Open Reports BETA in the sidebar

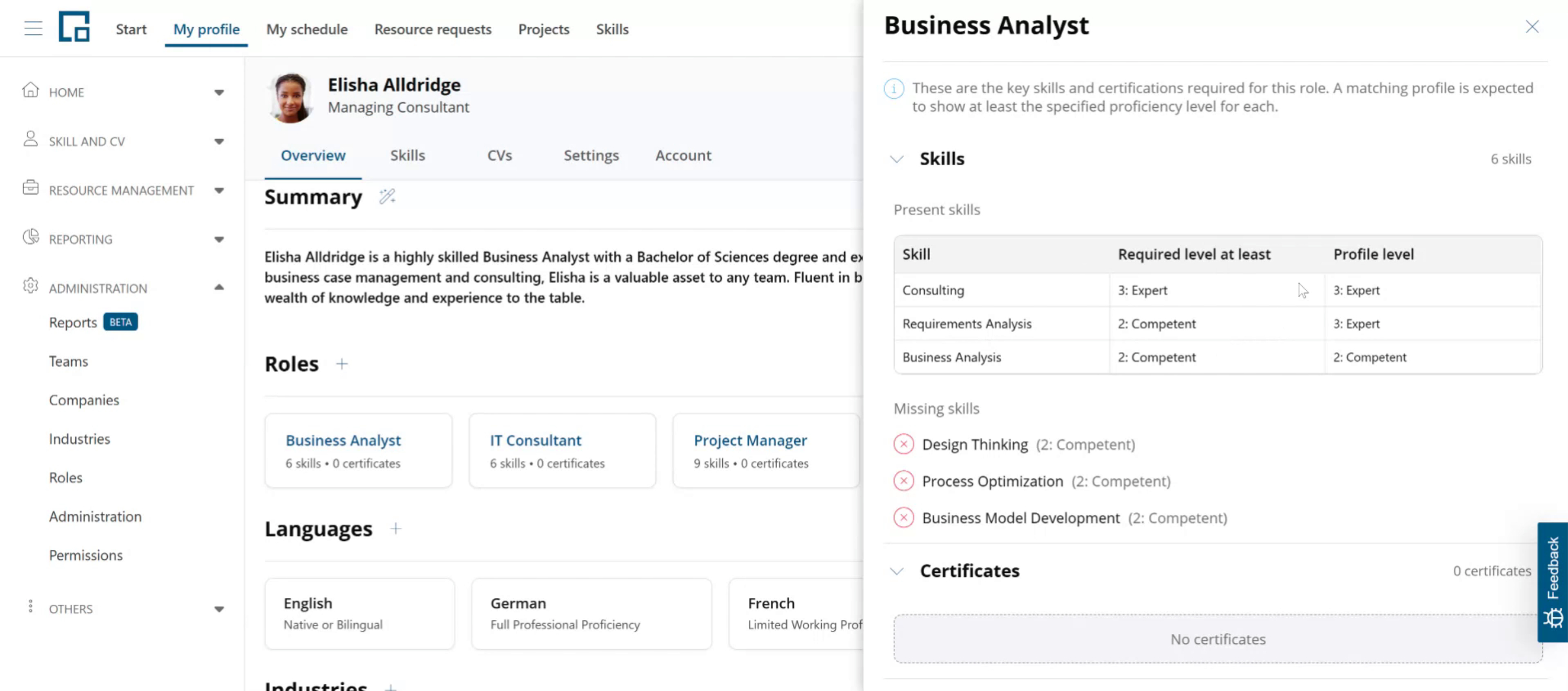[93, 322]
